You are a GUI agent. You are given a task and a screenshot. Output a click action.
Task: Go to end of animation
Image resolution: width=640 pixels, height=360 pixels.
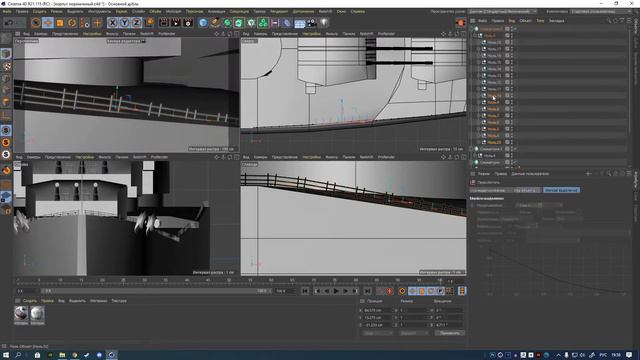tap(367, 291)
